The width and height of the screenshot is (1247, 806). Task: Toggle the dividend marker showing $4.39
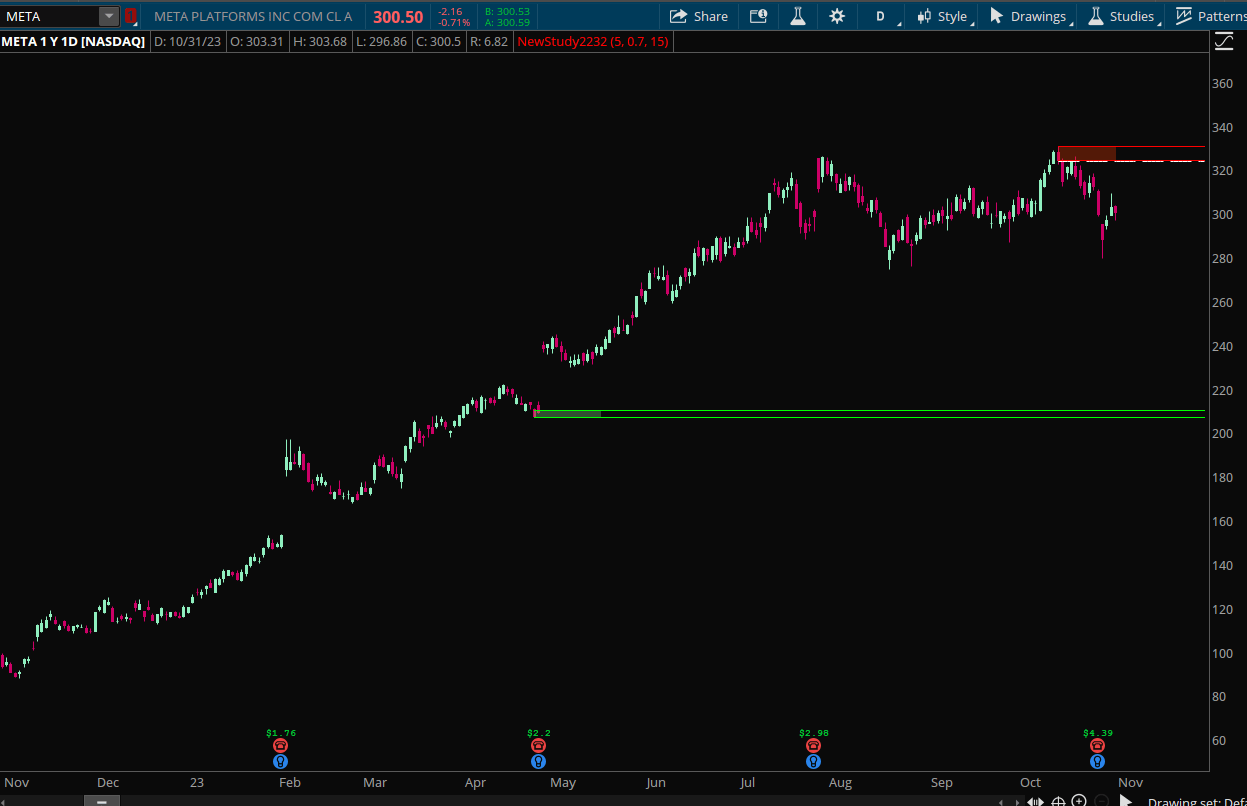(1097, 745)
